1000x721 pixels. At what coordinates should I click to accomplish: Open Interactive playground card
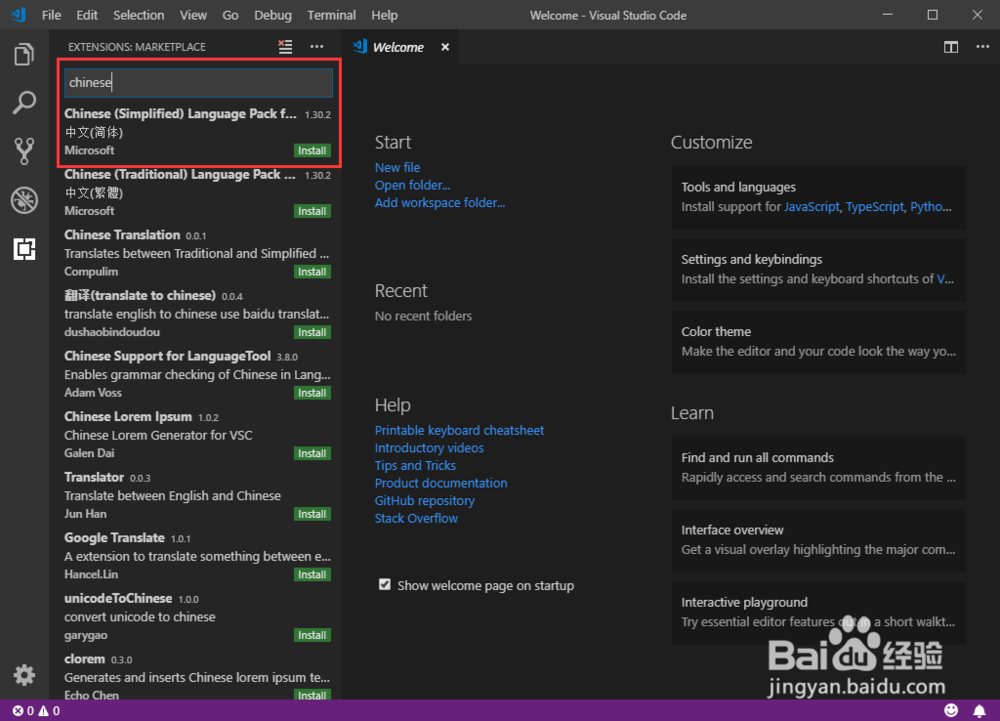(818, 612)
